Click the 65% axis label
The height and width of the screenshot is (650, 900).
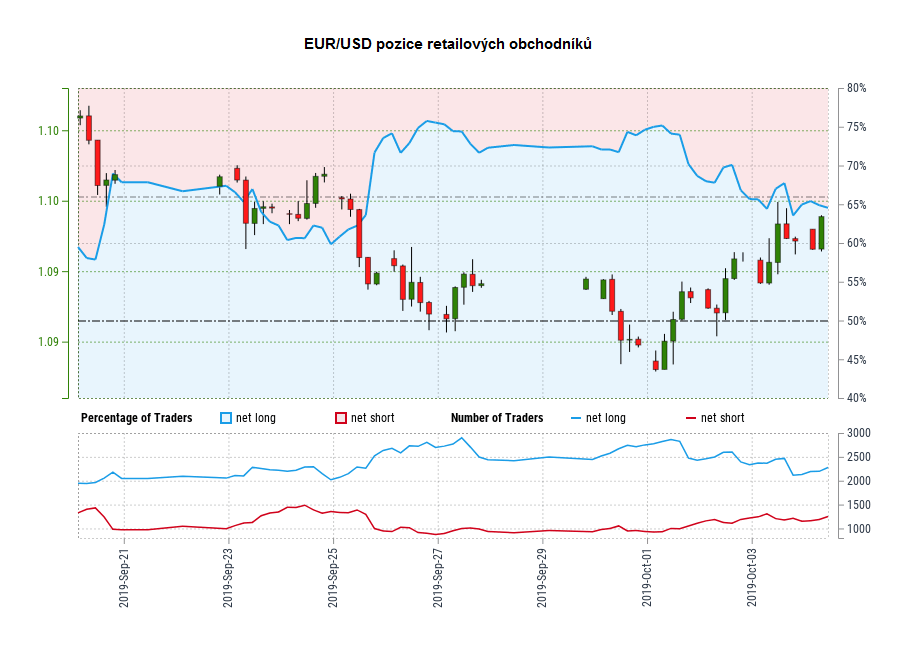(x=856, y=205)
